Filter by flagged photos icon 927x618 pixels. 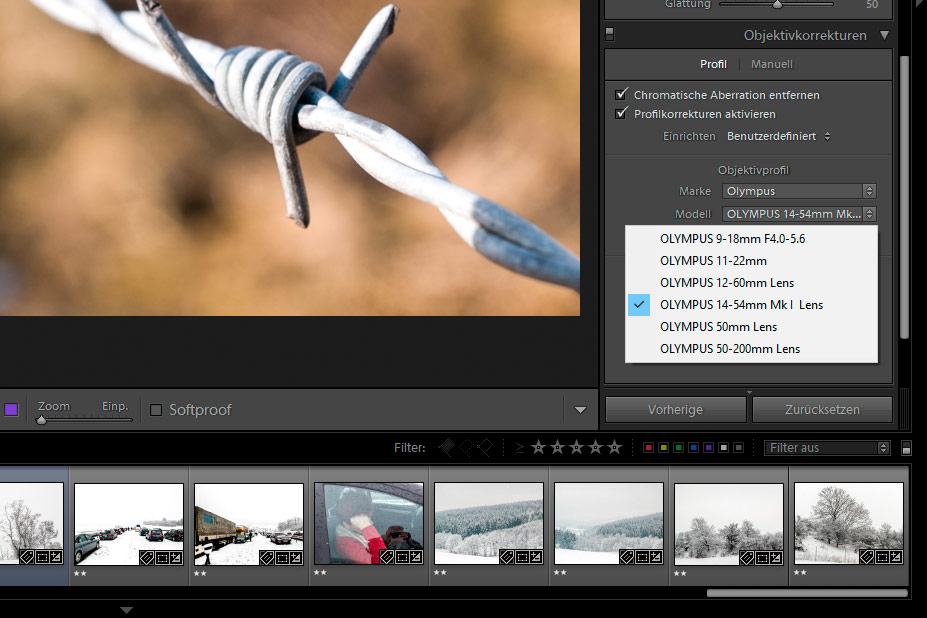point(447,448)
